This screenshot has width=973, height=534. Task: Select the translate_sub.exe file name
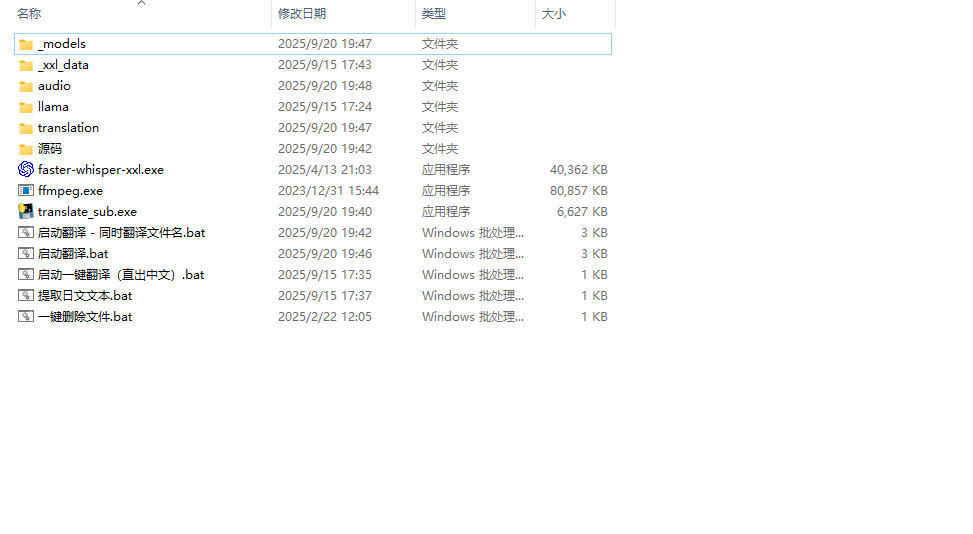(x=87, y=212)
